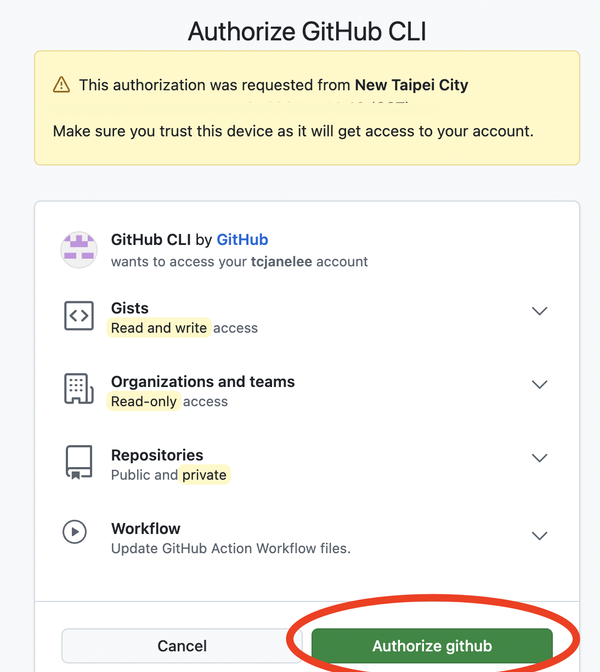Click the Gists code icon

click(78, 316)
